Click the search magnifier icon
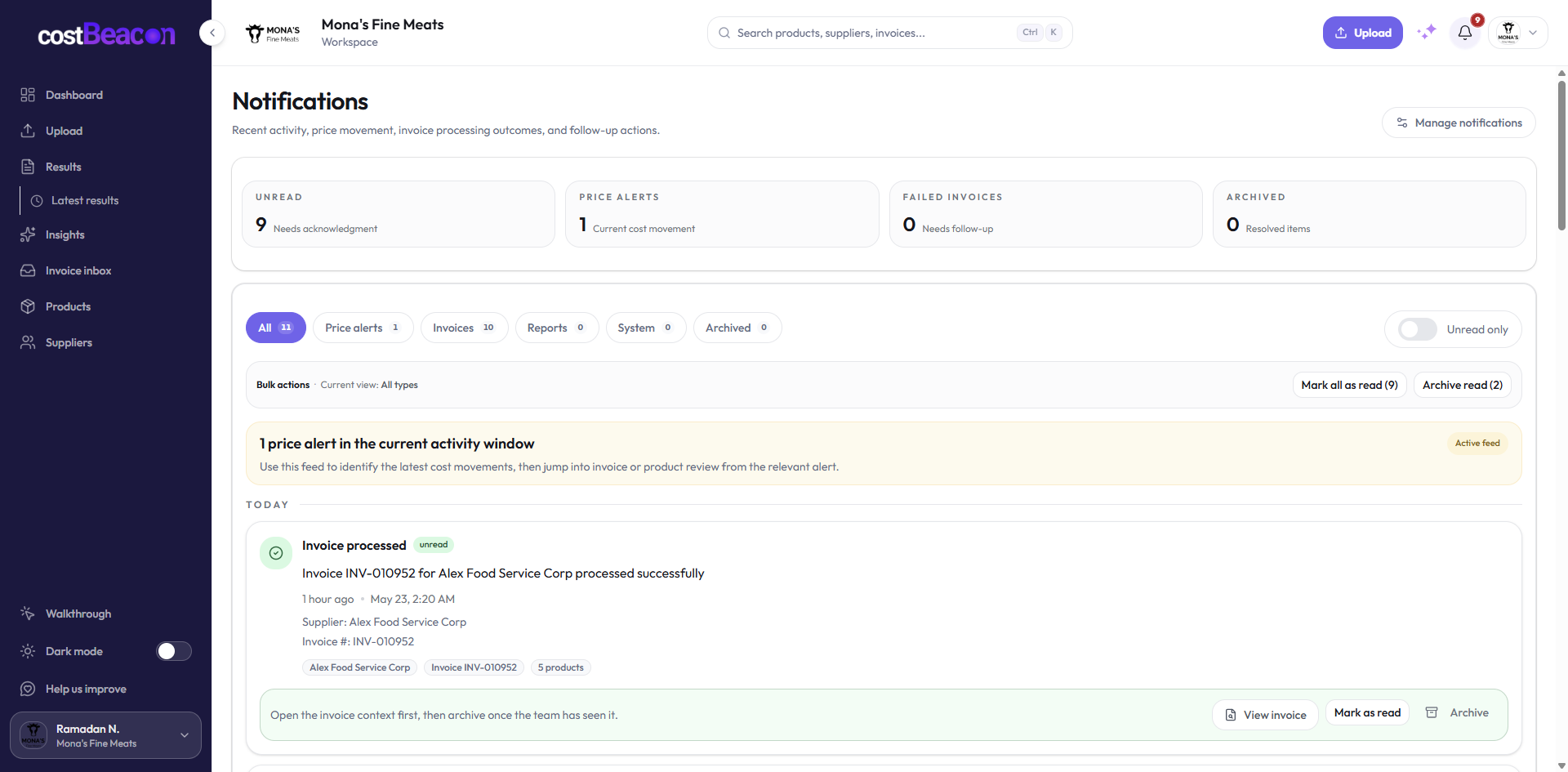The width and height of the screenshot is (1568, 772). [x=724, y=33]
